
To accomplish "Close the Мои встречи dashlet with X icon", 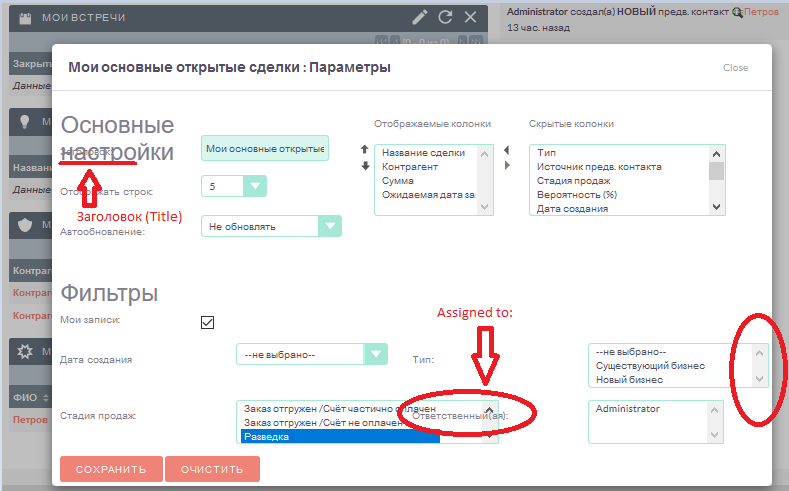I will pos(470,18).
